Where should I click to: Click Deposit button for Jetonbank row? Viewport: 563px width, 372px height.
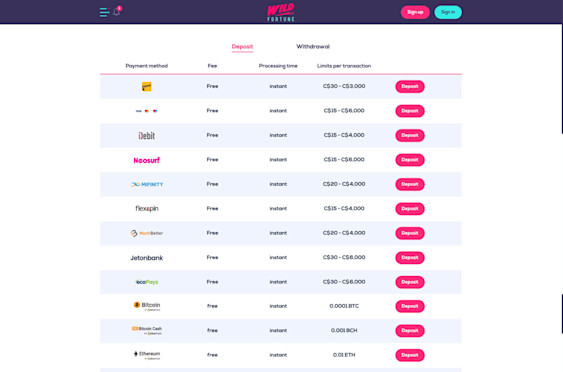coord(410,257)
